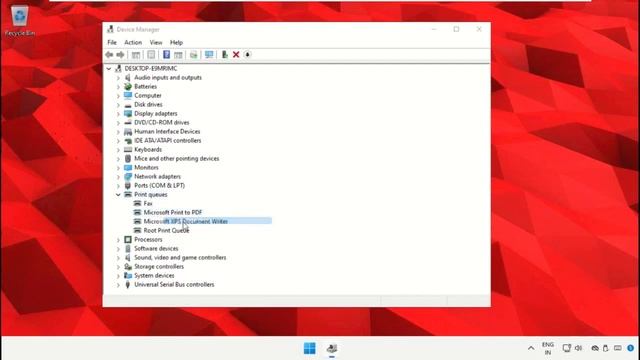Click the blue Help question-mark toolbar icon
The width and height of the screenshot is (640, 360).
point(166,54)
